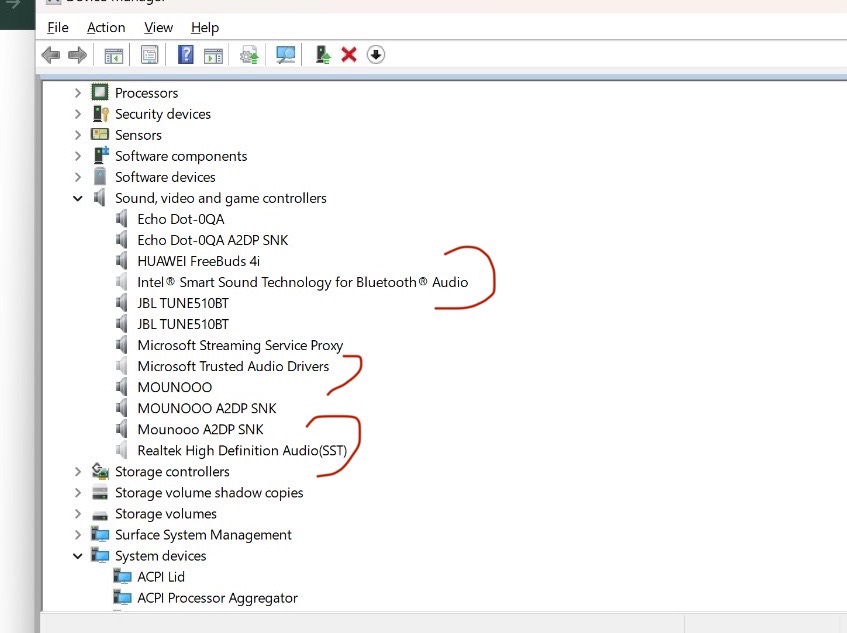
Task: Select Microsoft Trusted Audio Drivers
Action: tap(233, 366)
